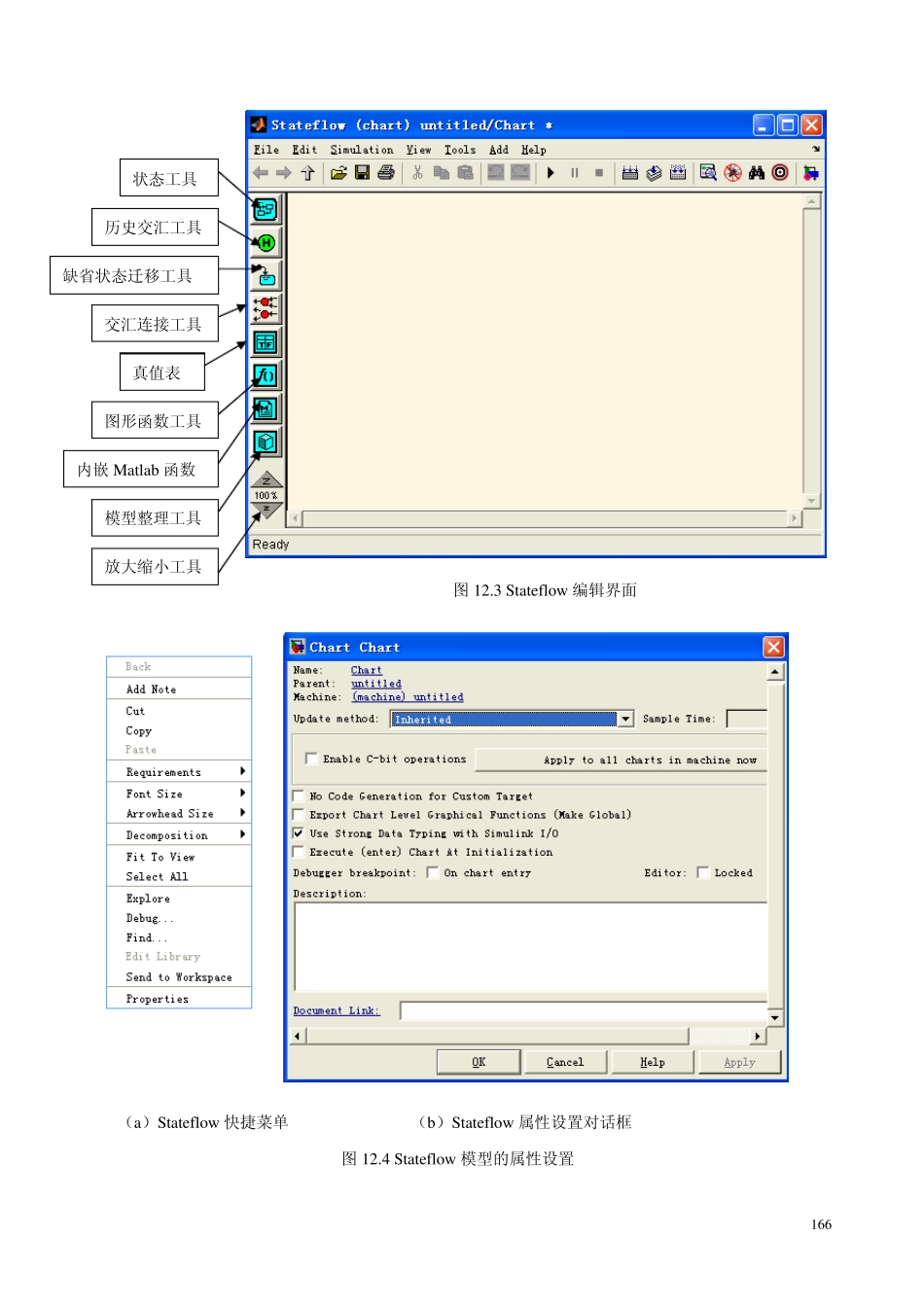Select the State tool in Stateflow palette

(x=266, y=209)
